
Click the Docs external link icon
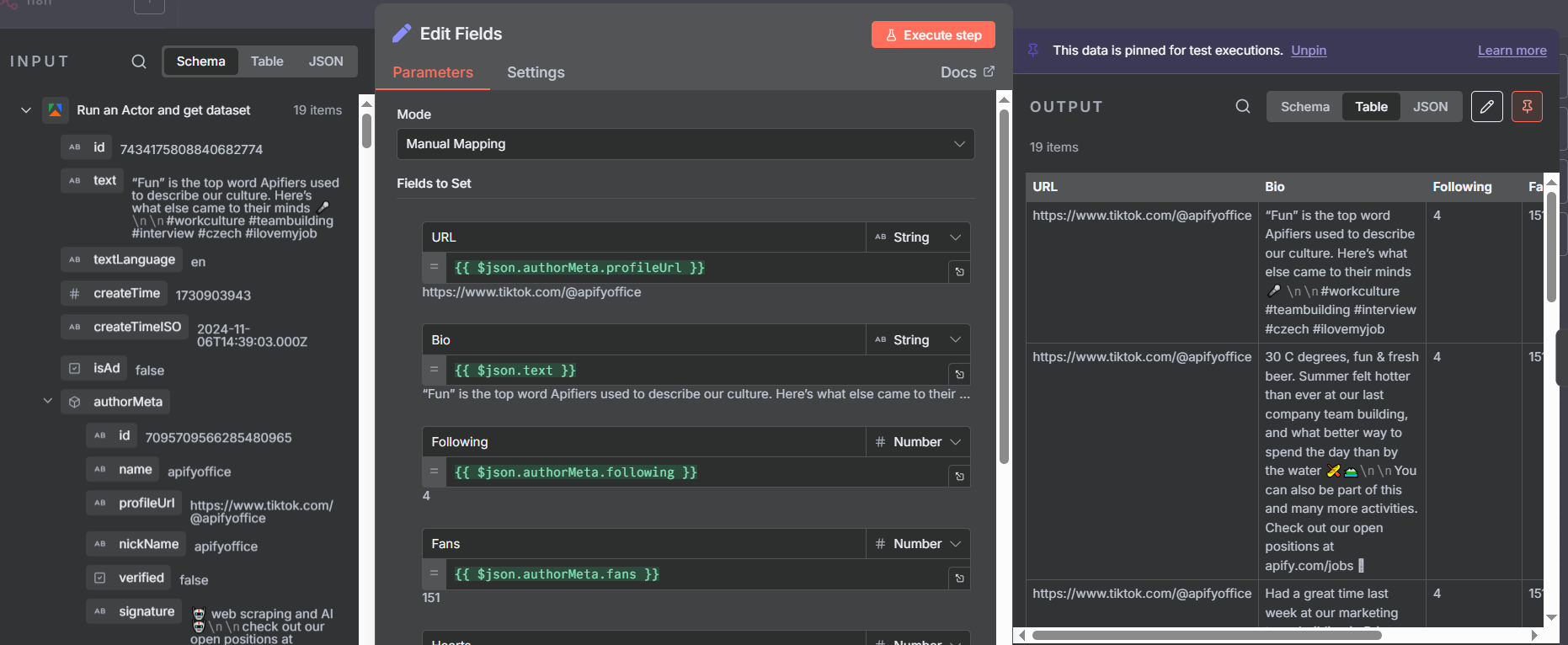point(989,72)
